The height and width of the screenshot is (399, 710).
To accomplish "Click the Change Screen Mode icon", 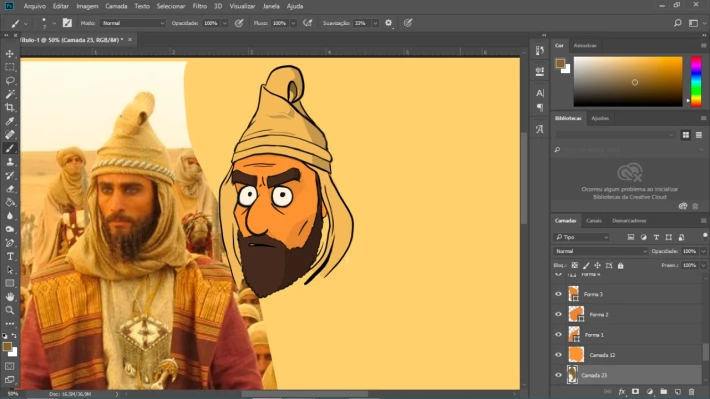I will pyautogui.click(x=10, y=380).
